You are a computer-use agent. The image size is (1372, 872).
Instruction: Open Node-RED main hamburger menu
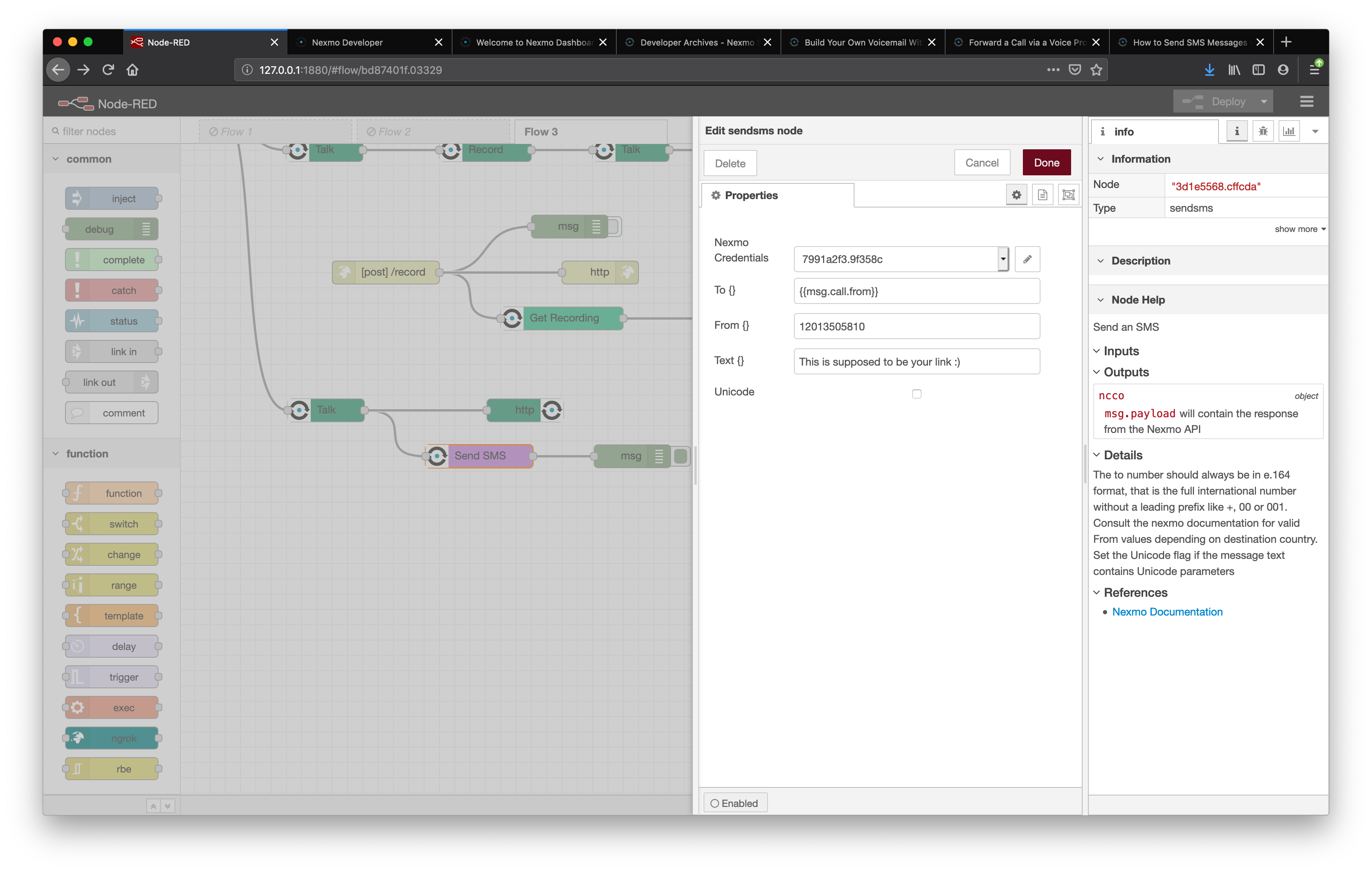[1307, 102]
